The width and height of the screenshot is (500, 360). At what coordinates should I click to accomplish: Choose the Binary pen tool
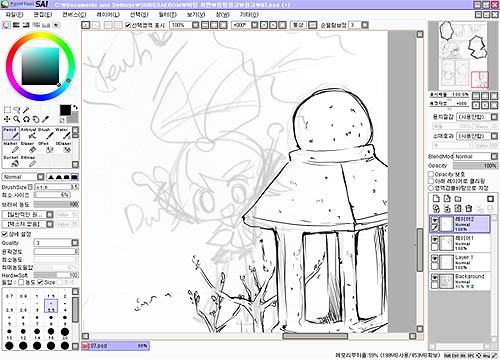pyautogui.click(x=28, y=161)
